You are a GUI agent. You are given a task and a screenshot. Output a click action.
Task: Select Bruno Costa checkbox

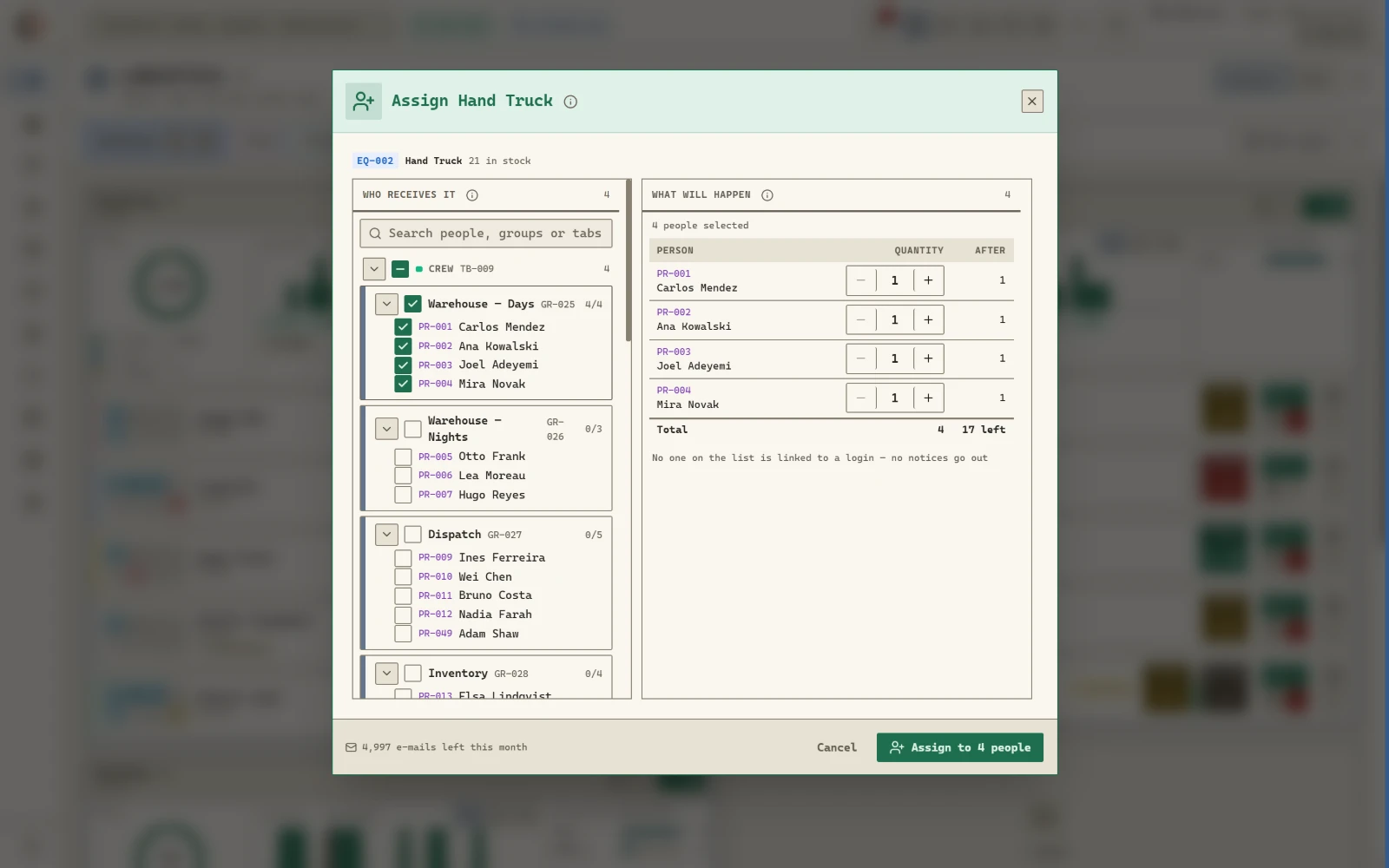403,596
